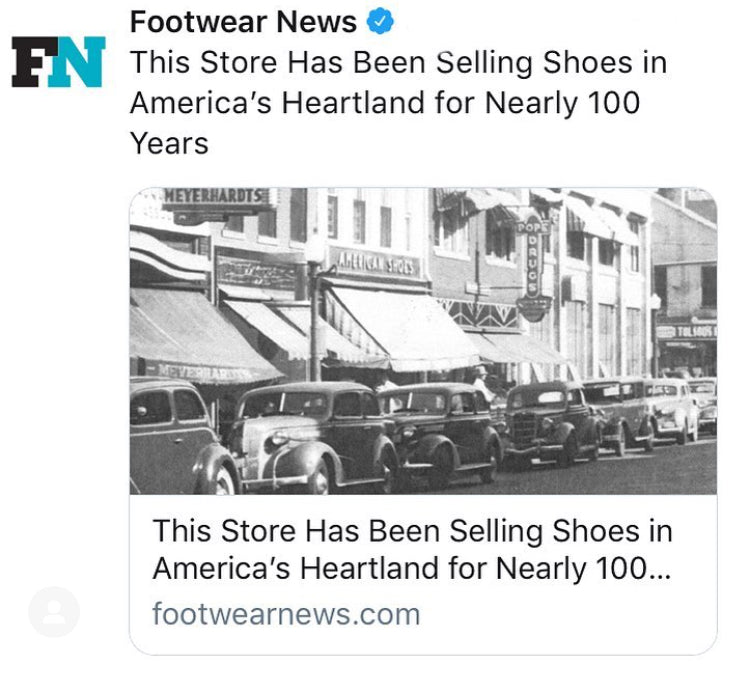
Task: Open the vintage street photo thumbnail
Action: 423,340
